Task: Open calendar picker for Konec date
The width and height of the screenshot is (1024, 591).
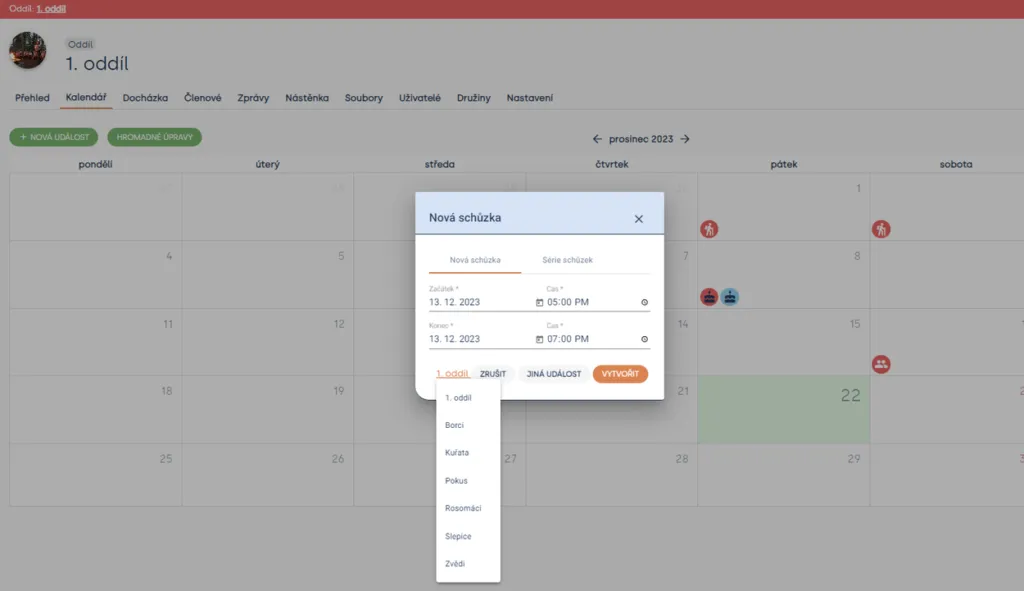Action: coord(539,339)
